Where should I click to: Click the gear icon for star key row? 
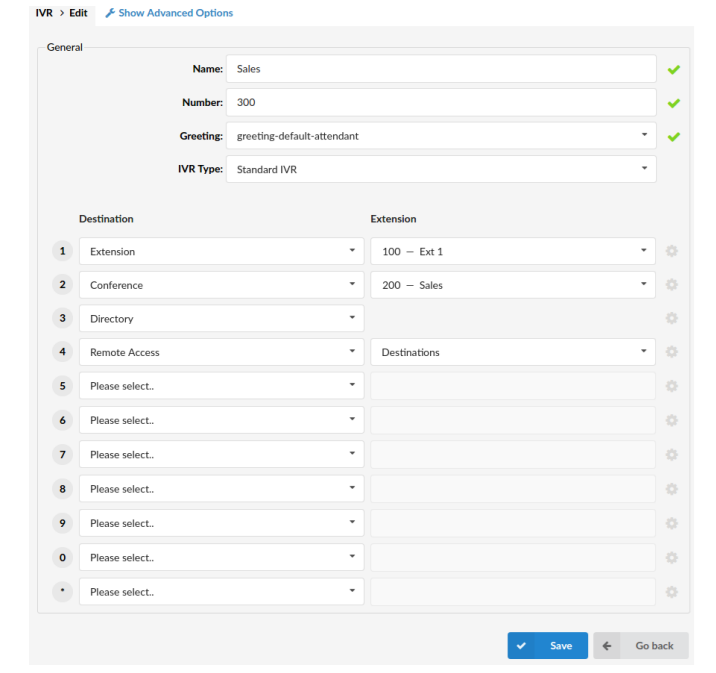672,591
